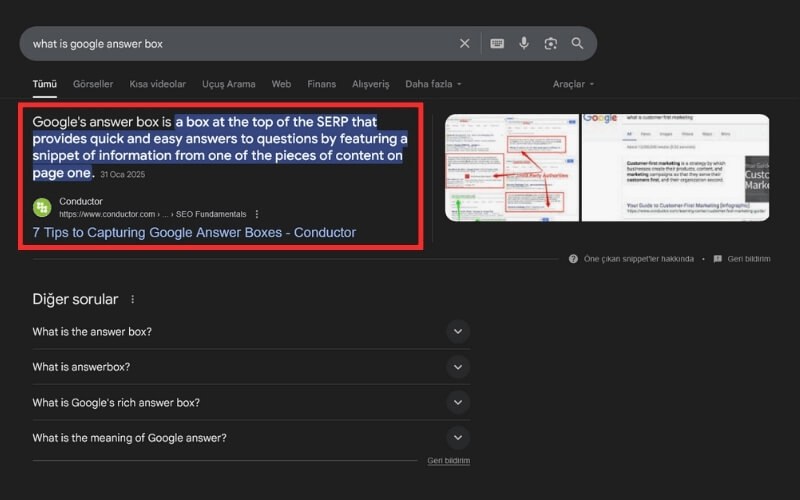The width and height of the screenshot is (800, 500).
Task: Click the magnifying glass search icon
Action: pos(577,44)
